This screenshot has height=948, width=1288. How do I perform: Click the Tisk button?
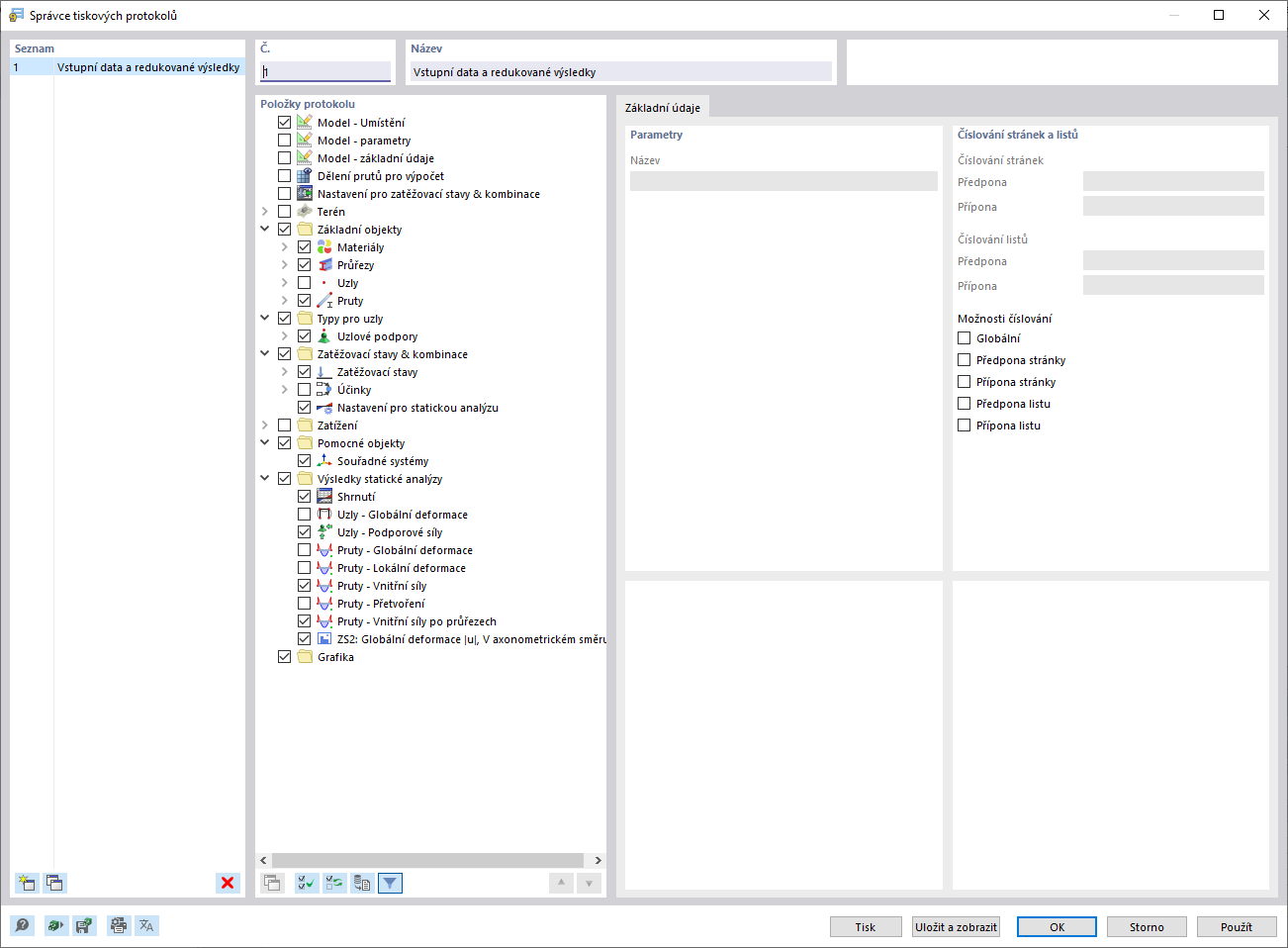click(866, 927)
